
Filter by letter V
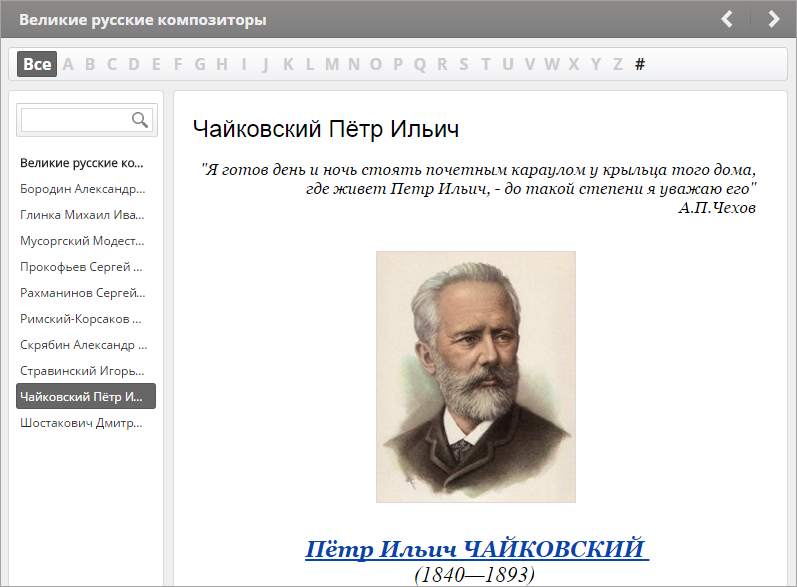click(x=530, y=64)
